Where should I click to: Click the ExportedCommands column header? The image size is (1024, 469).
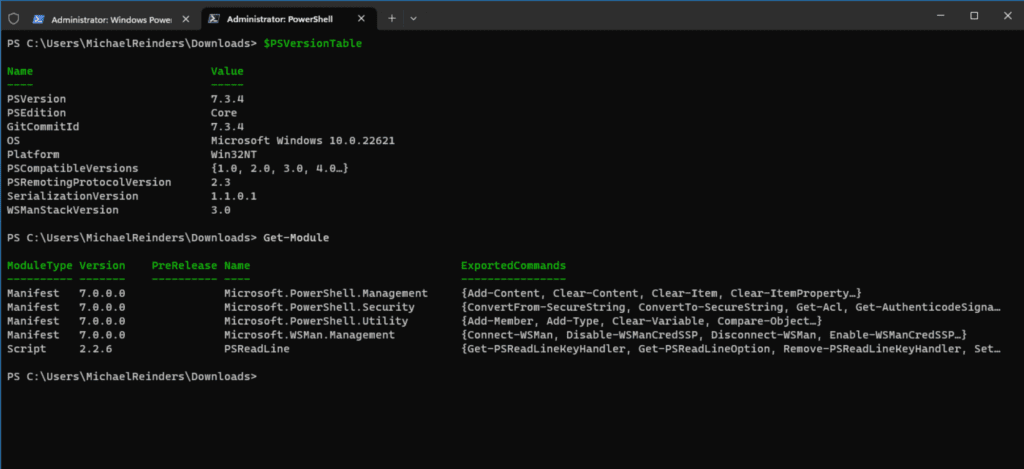pos(513,266)
